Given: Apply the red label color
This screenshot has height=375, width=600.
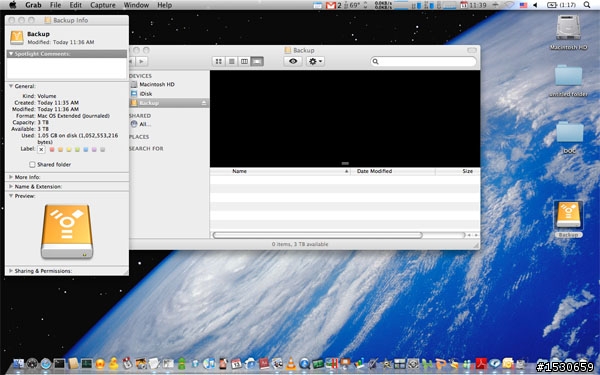Looking at the screenshot, I should (x=52, y=149).
